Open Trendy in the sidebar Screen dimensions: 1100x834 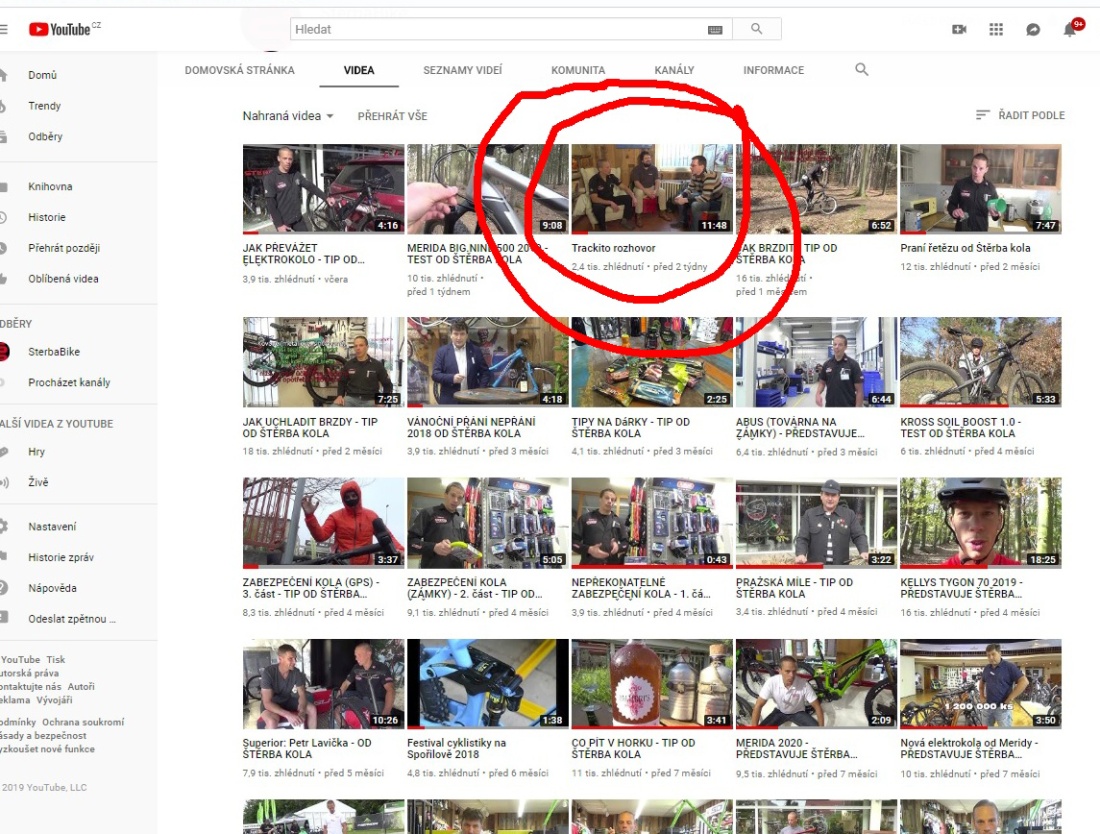coord(44,106)
